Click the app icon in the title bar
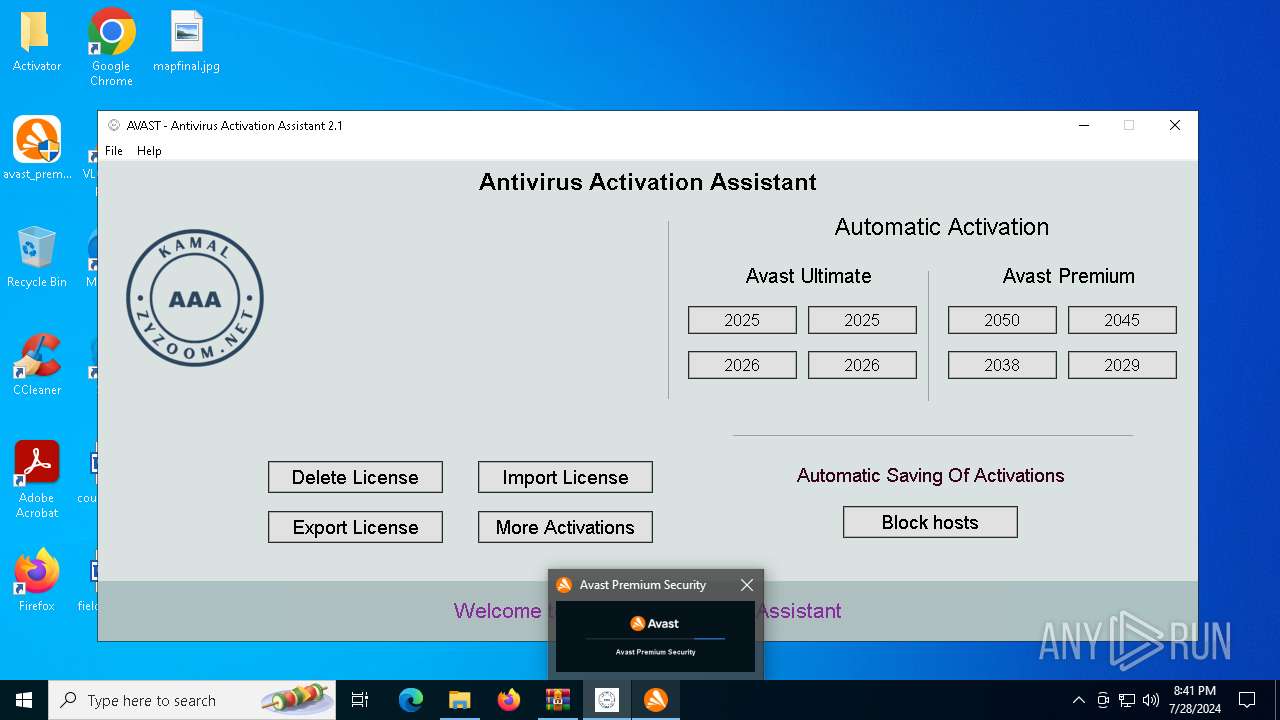This screenshot has height=720, width=1280. pyautogui.click(x=114, y=125)
